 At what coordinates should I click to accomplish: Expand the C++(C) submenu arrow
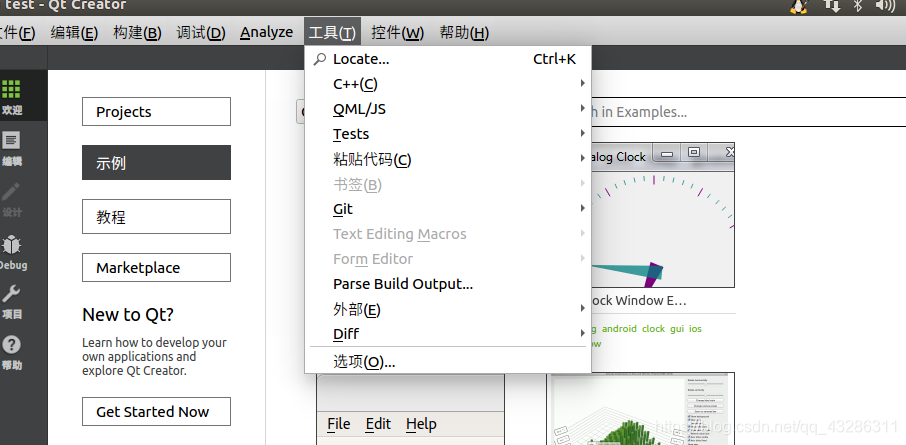[x=582, y=84]
